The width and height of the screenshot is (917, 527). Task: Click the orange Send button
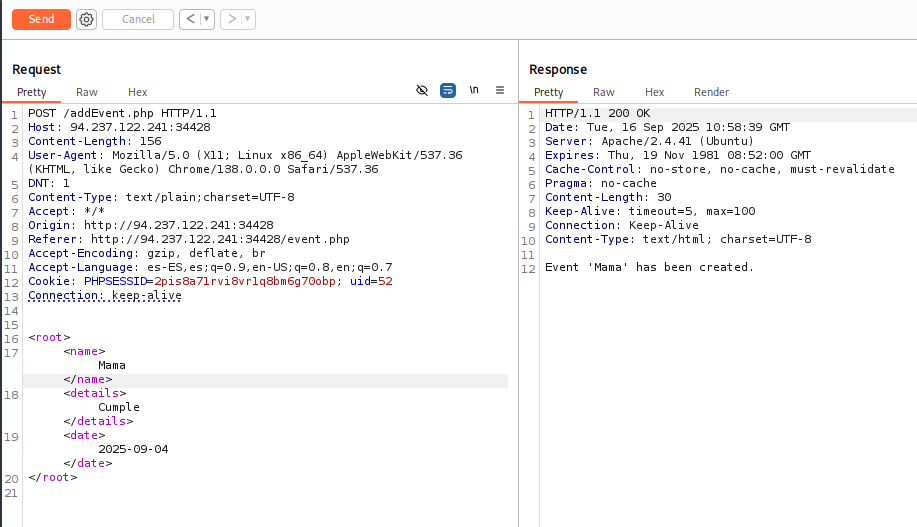41,19
